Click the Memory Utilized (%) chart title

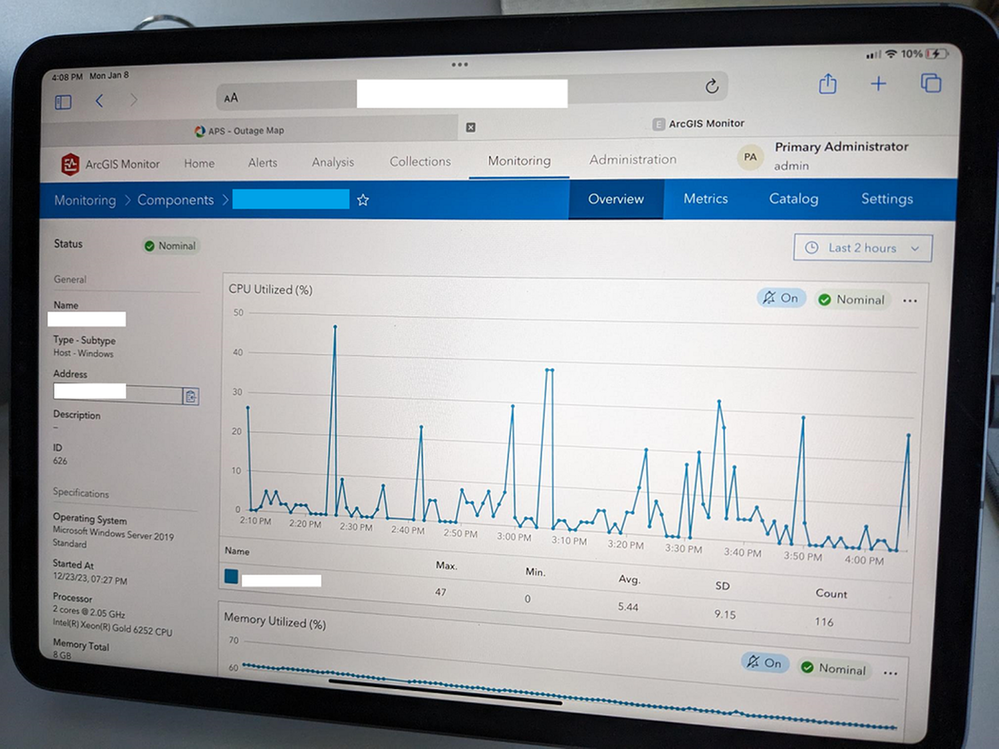click(x=275, y=620)
